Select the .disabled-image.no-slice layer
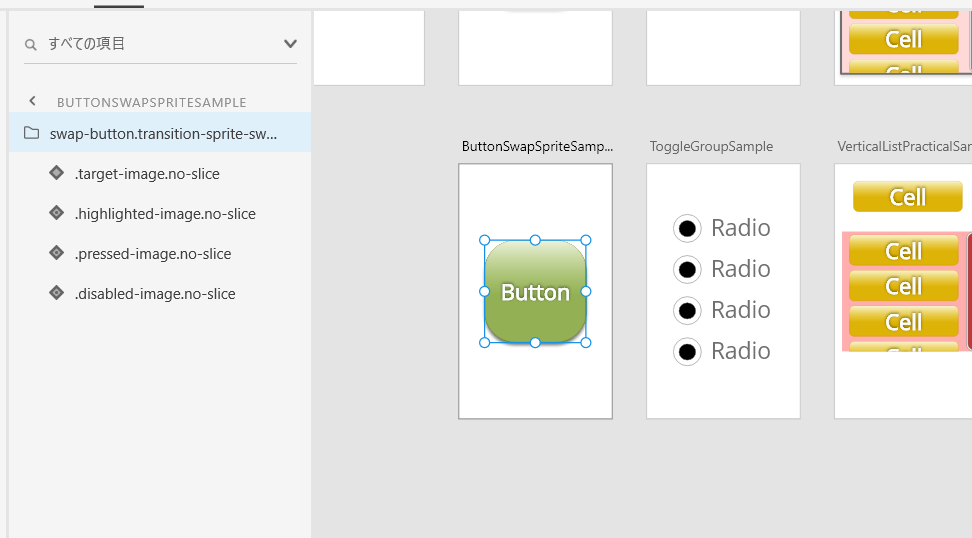The width and height of the screenshot is (972, 538). [160, 294]
